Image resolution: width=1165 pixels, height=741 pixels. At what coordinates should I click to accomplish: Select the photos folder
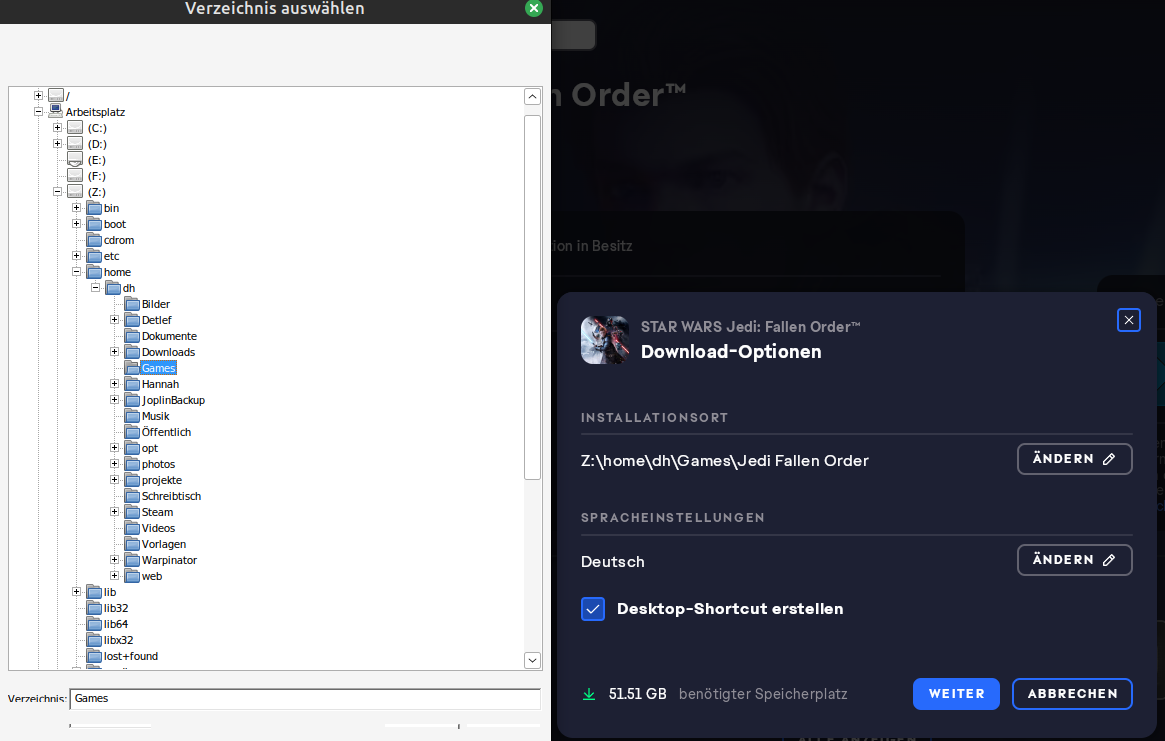[158, 464]
